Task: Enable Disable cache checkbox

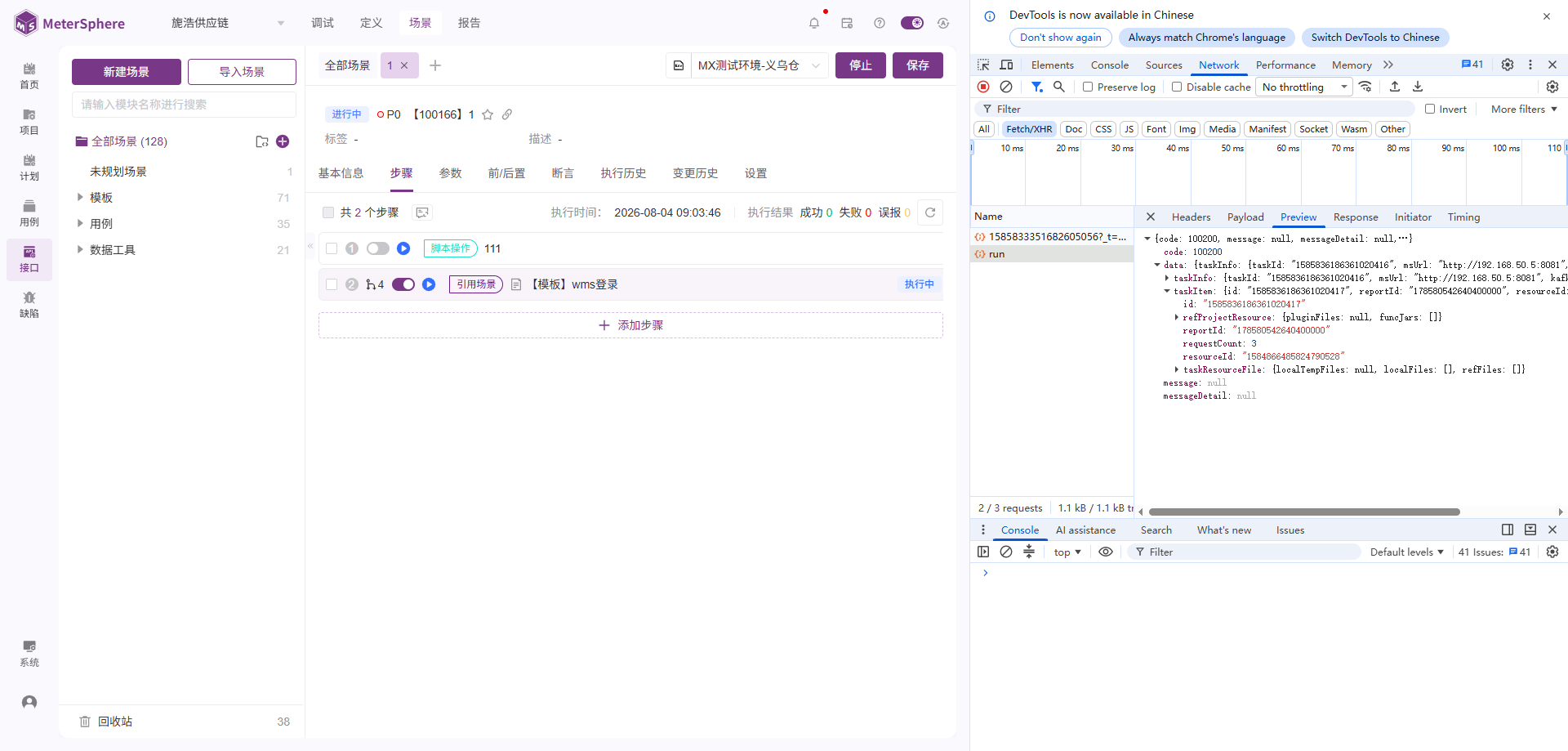Action: pos(1177,87)
